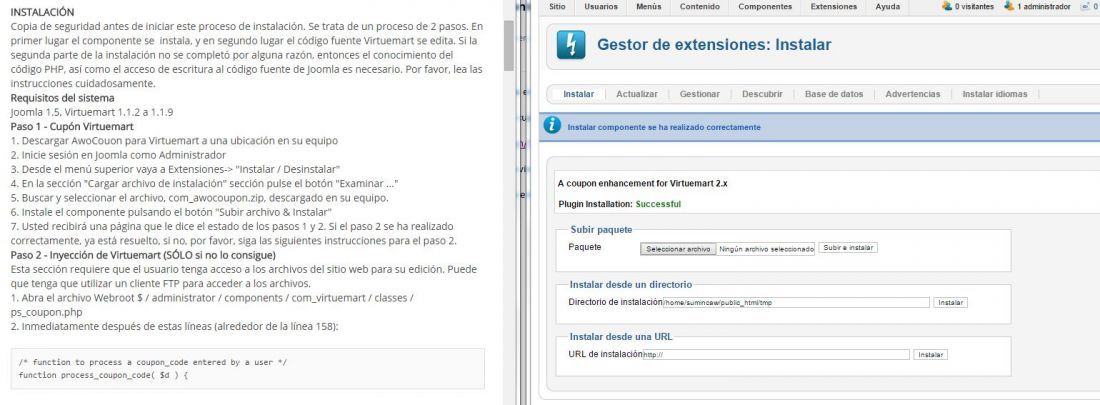The height and width of the screenshot is (405, 1100).
Task: Click the 'Gestor de extensiones: Instalar' heading
Action: [x=714, y=45]
